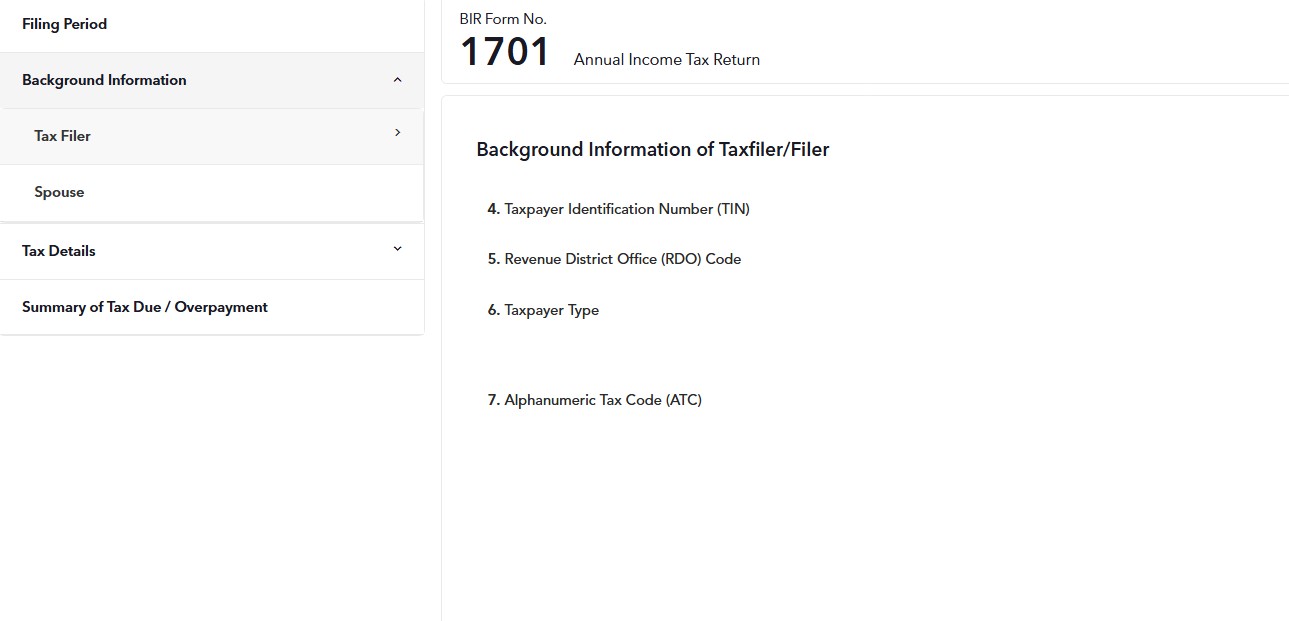Viewport: 1289px width, 621px height.
Task: Click the Background Information of Taxfiler/Filer heading
Action: pyautogui.click(x=652, y=150)
